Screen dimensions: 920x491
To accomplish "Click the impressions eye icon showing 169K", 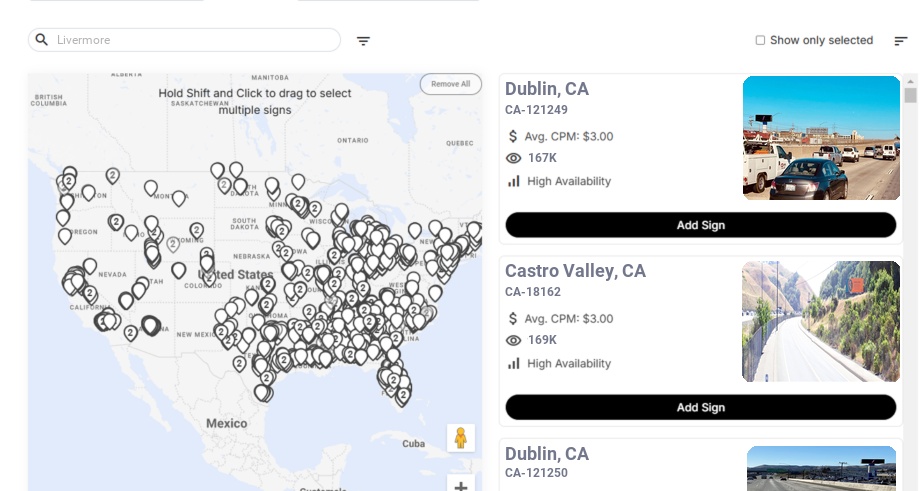I will tap(514, 340).
